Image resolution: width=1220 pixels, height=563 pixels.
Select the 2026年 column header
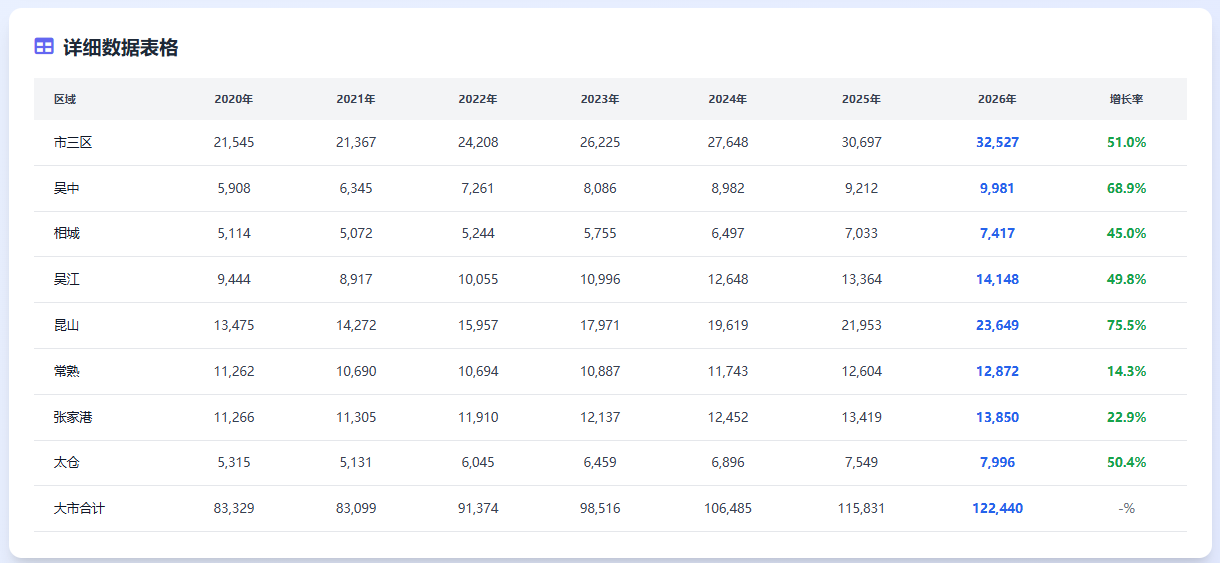(997, 99)
